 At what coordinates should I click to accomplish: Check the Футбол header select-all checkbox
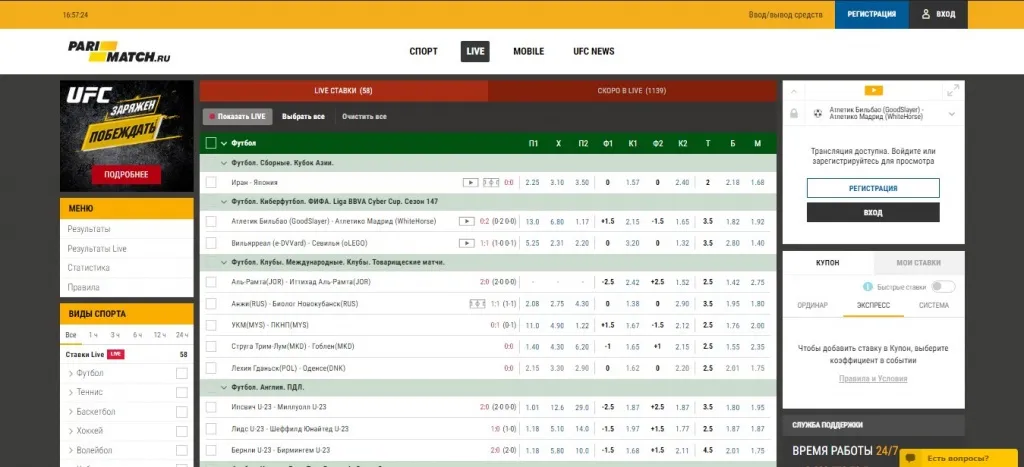[210, 143]
